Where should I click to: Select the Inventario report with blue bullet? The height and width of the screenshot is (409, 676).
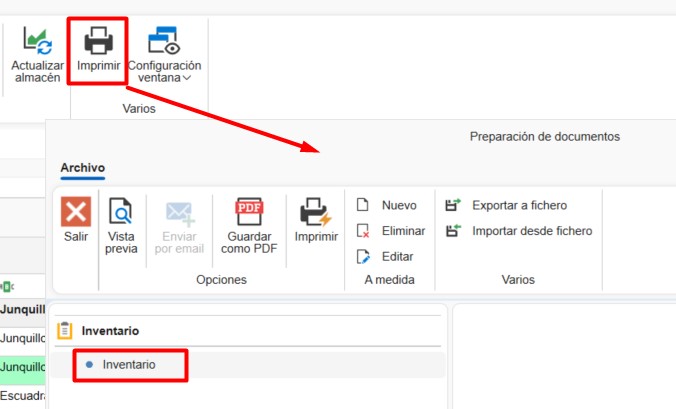coord(129,365)
